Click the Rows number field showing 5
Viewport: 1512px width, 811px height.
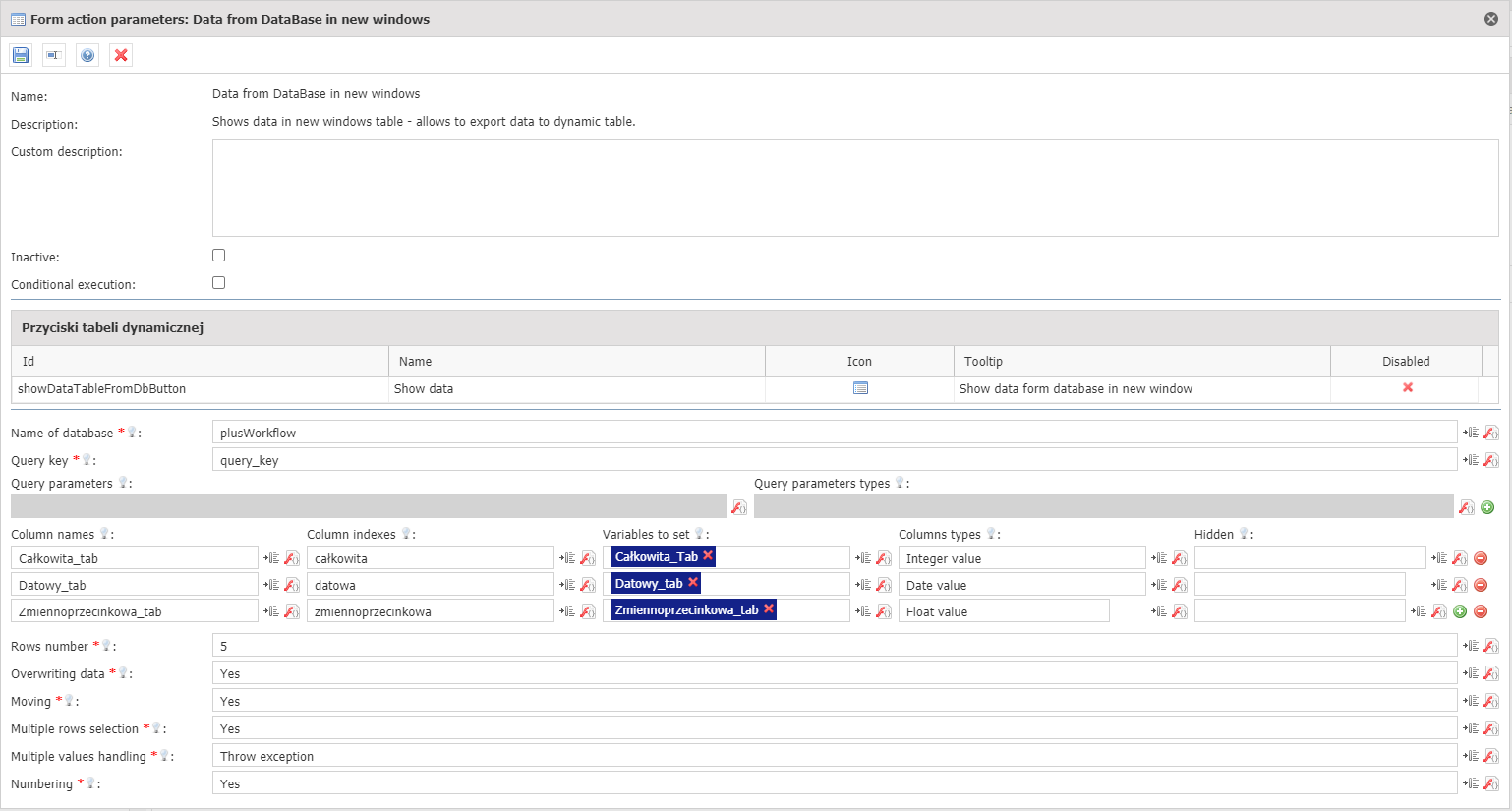(835, 646)
